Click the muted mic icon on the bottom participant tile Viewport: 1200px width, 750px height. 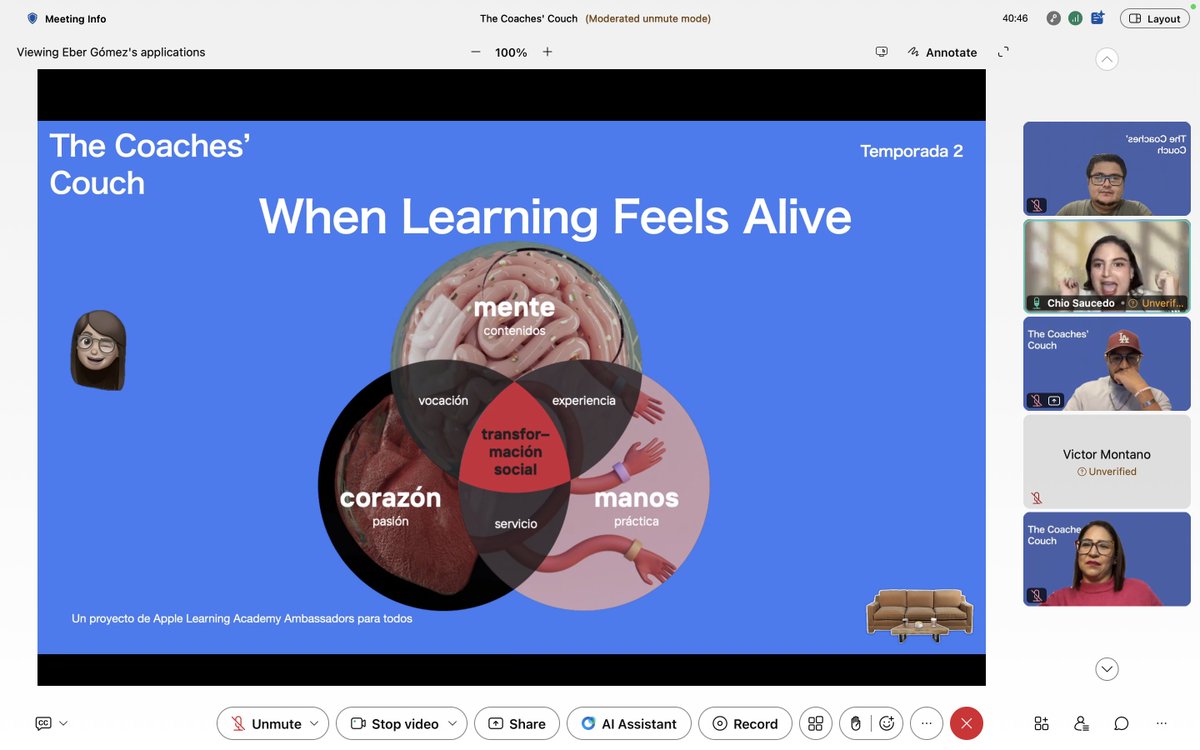(1036, 595)
